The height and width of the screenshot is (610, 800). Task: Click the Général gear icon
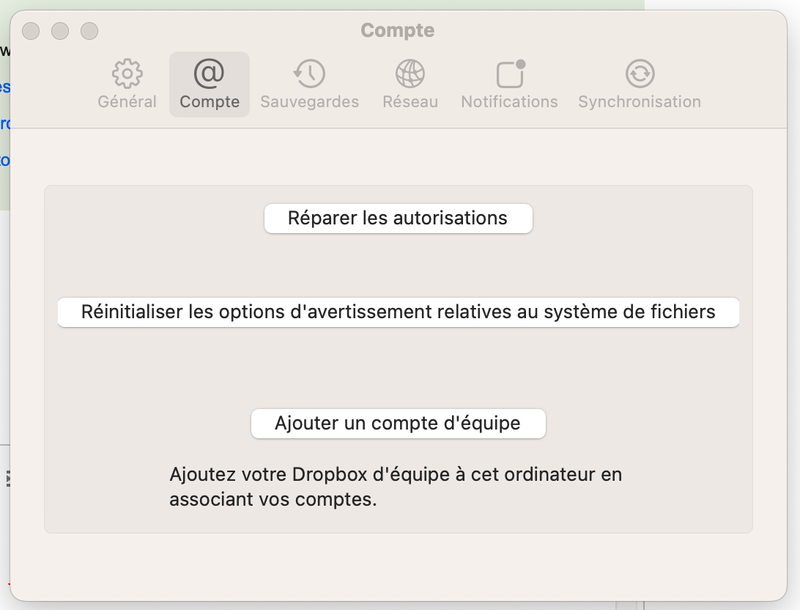coord(127,74)
